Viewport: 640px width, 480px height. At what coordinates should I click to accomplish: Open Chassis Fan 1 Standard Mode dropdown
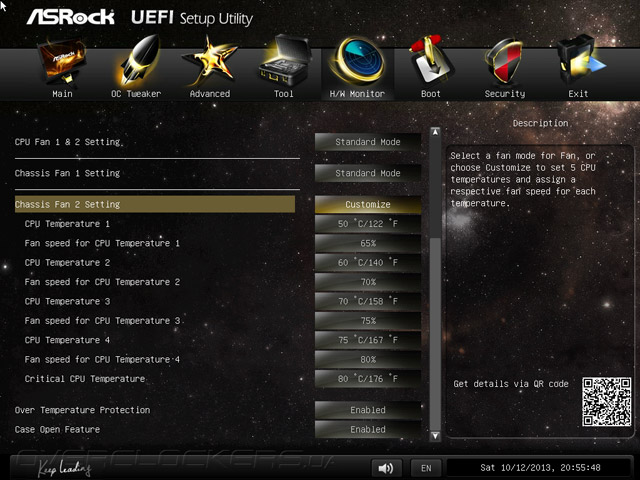368,173
